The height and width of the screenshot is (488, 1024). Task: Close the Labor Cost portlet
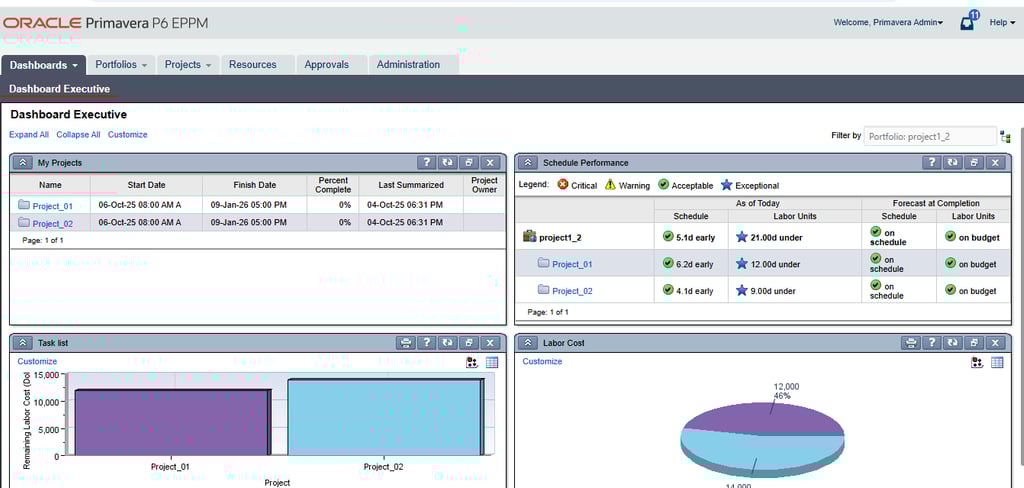click(x=996, y=342)
